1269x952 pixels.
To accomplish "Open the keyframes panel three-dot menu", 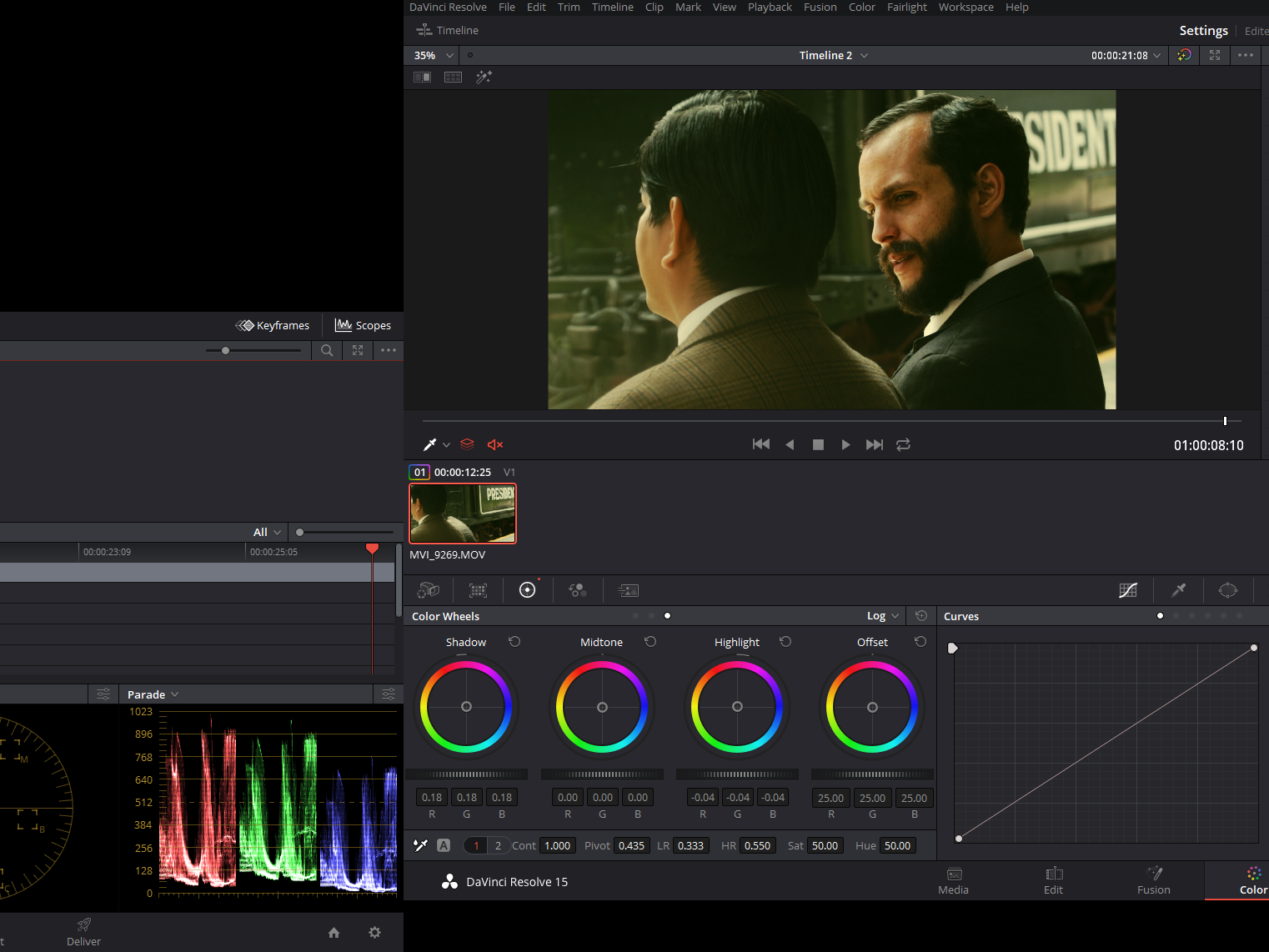I will tap(389, 350).
